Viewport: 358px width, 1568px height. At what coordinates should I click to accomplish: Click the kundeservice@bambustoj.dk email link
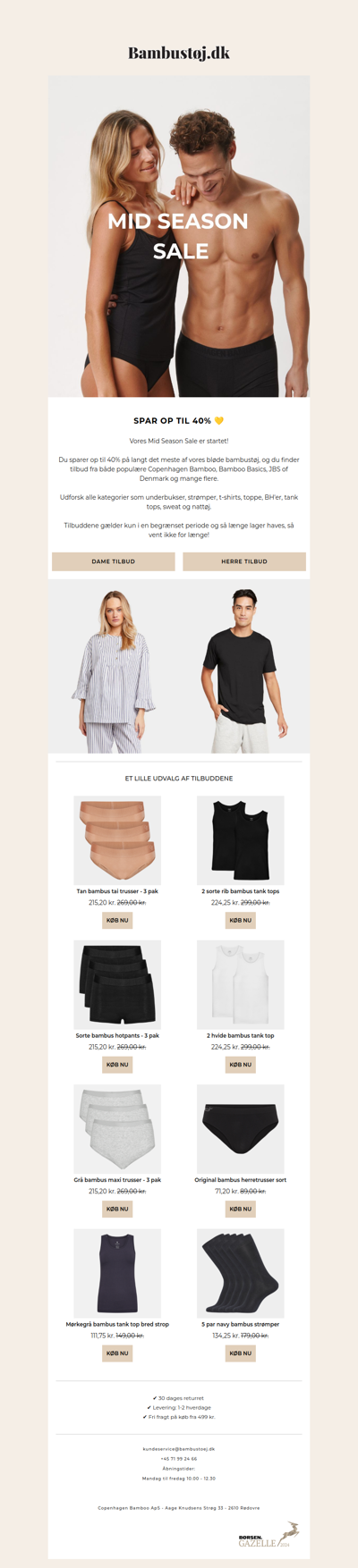tap(179, 1449)
